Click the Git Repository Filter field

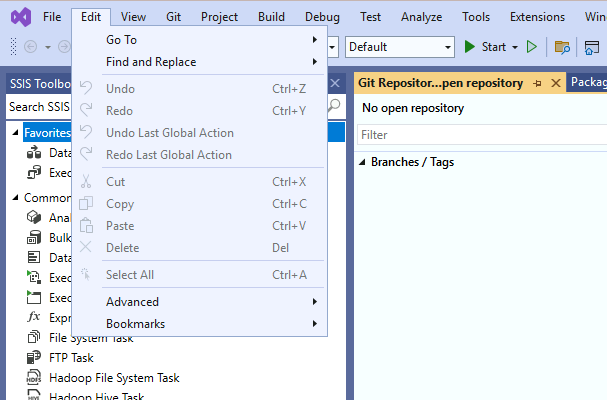click(482, 135)
